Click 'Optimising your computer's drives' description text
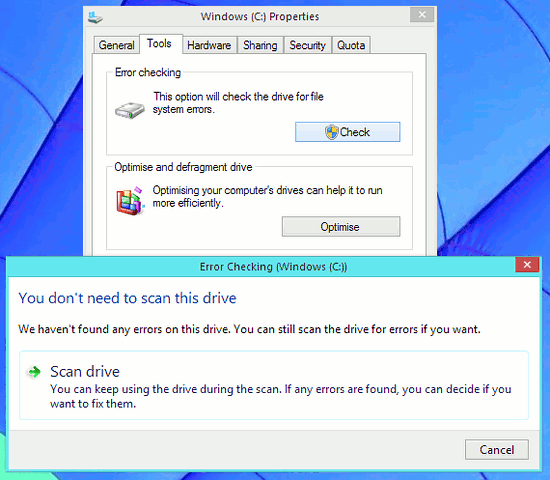This screenshot has width=550, height=480. 267,196
